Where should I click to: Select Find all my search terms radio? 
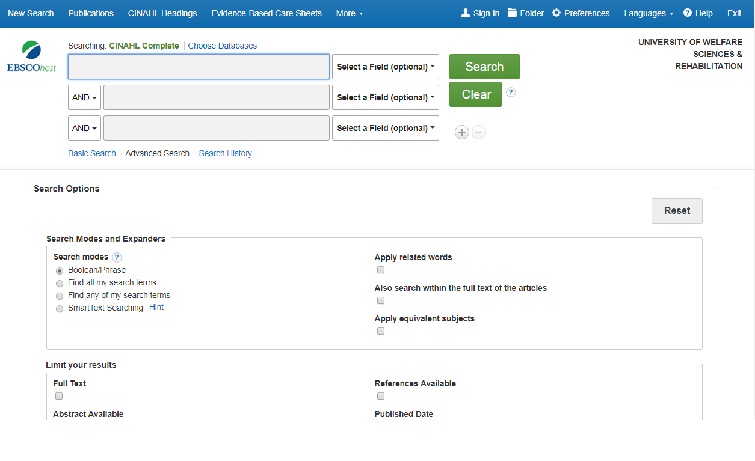point(59,283)
